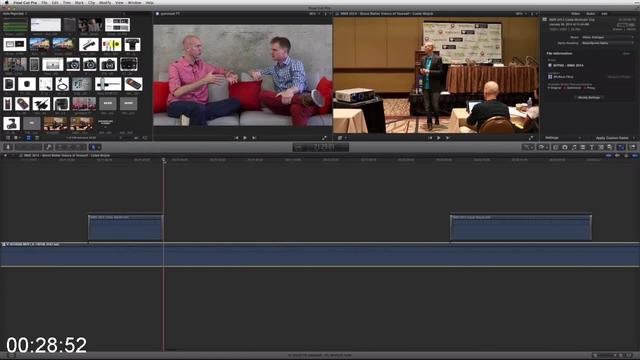Click the Share button in toolbar
Viewport: 640px width, 360px height.
633,147
